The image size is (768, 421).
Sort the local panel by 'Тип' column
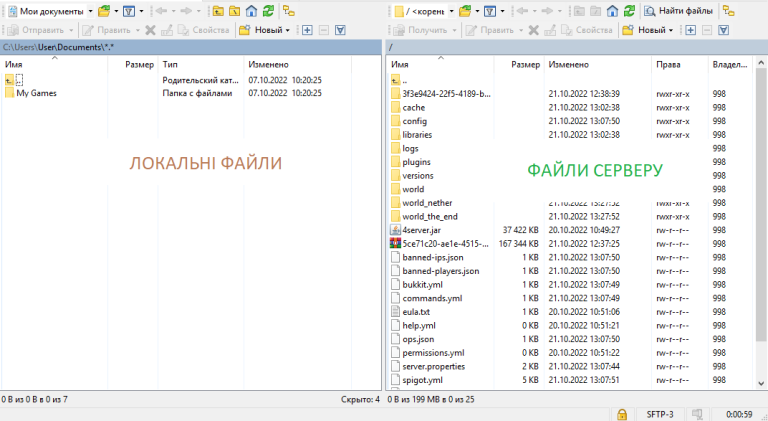click(x=171, y=64)
